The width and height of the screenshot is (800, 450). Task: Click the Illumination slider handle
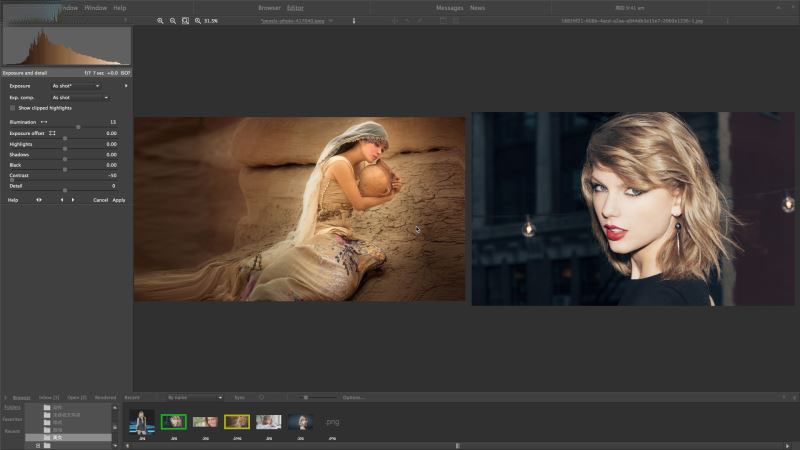(x=78, y=127)
